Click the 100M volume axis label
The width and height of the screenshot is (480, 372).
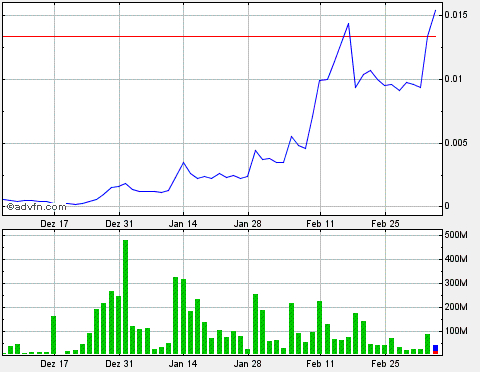pos(456,331)
